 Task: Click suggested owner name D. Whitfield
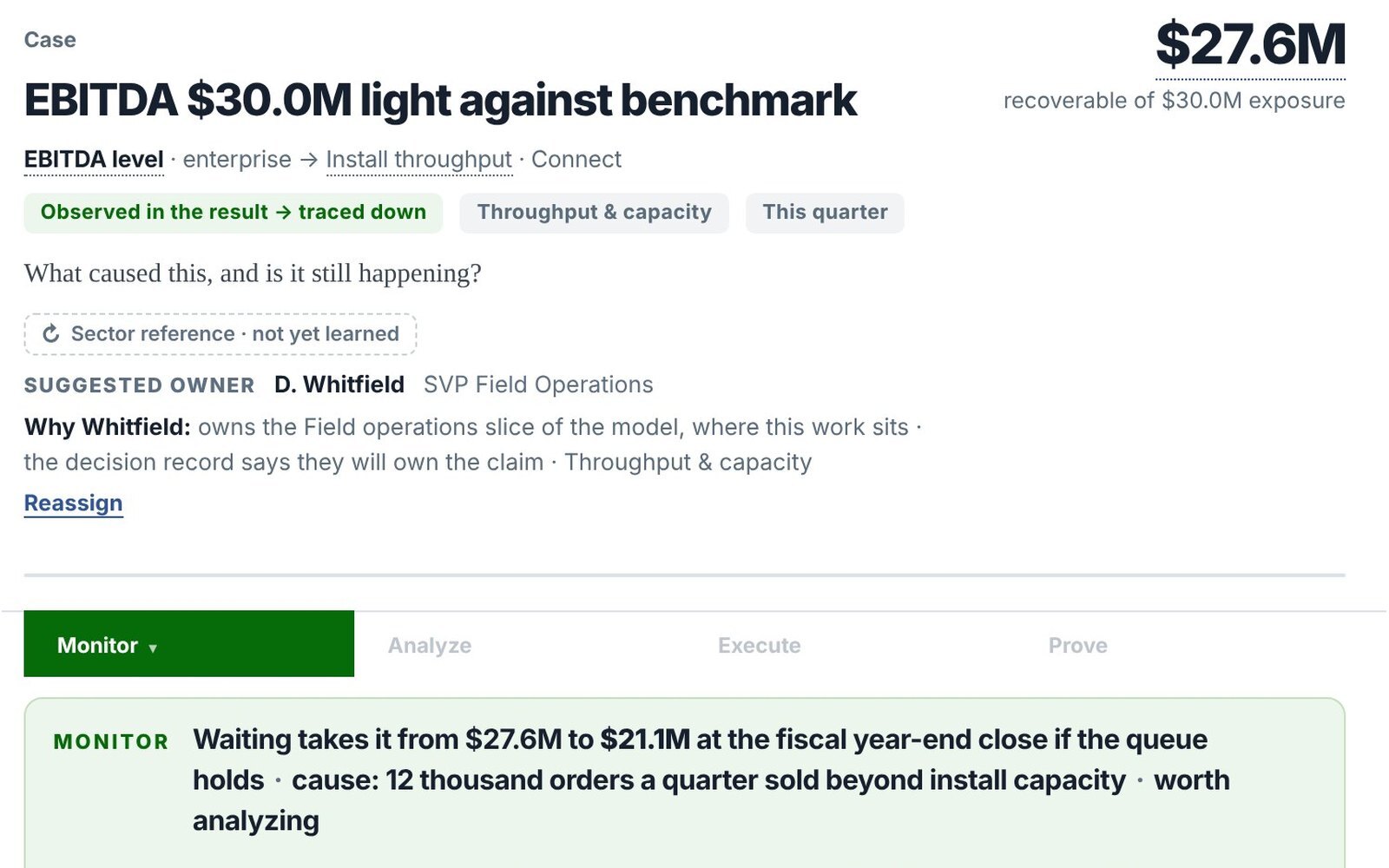coord(339,385)
